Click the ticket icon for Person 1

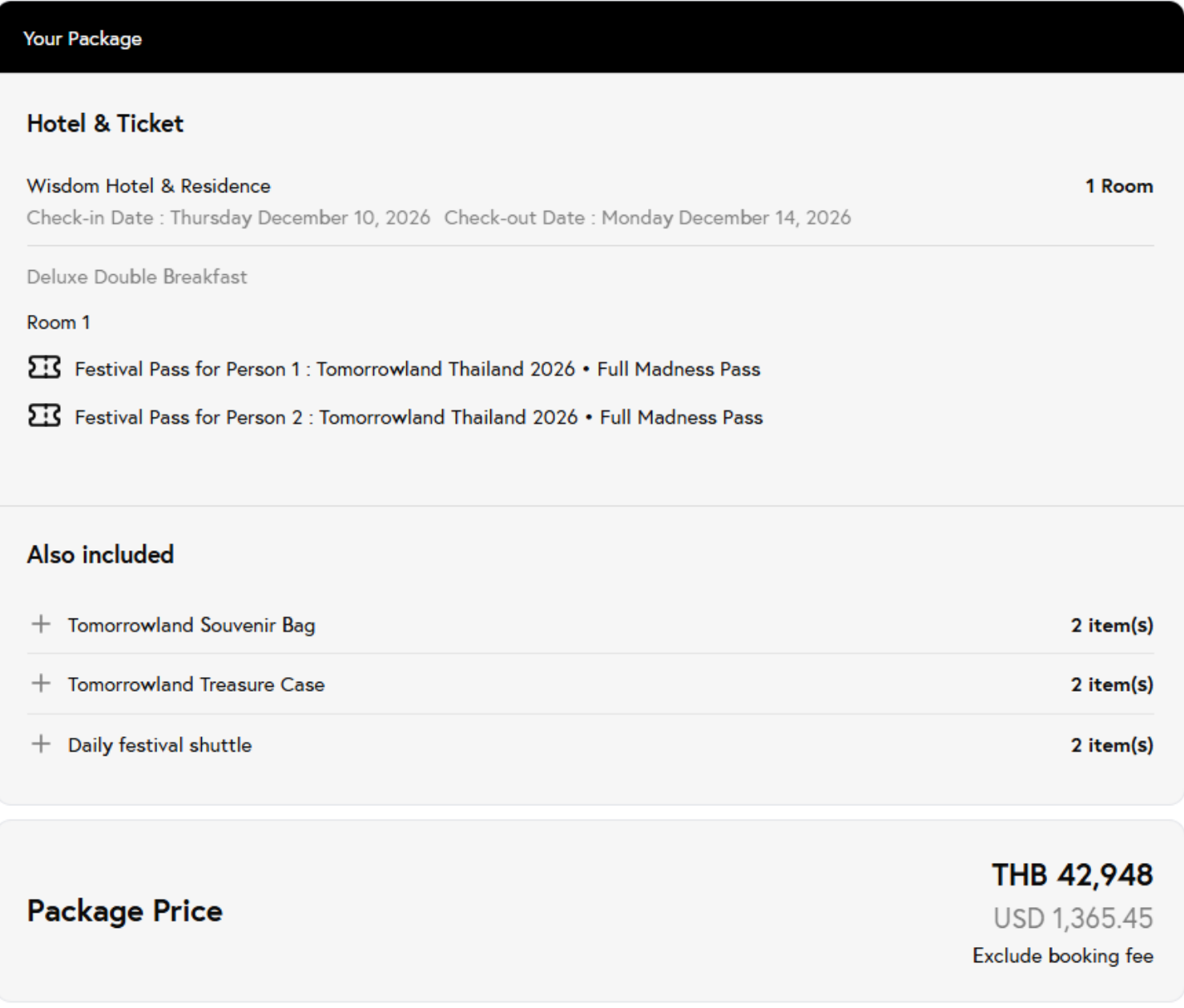point(44,368)
